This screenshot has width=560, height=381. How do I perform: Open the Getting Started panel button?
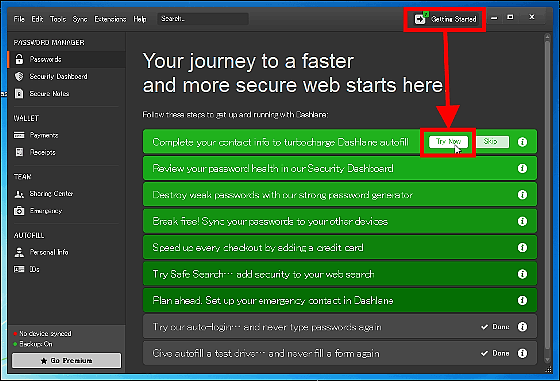445,19
